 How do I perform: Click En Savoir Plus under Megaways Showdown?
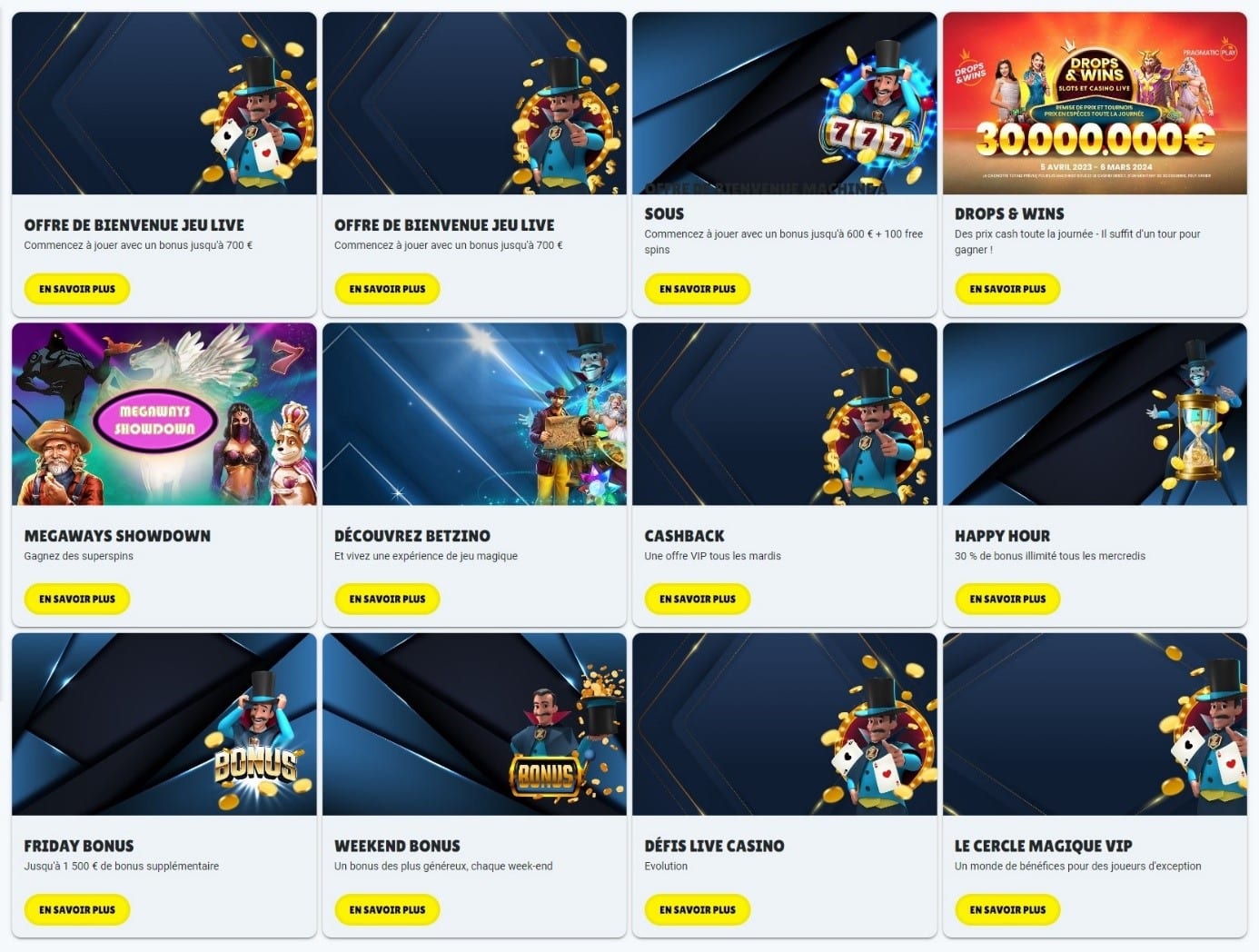[x=77, y=599]
